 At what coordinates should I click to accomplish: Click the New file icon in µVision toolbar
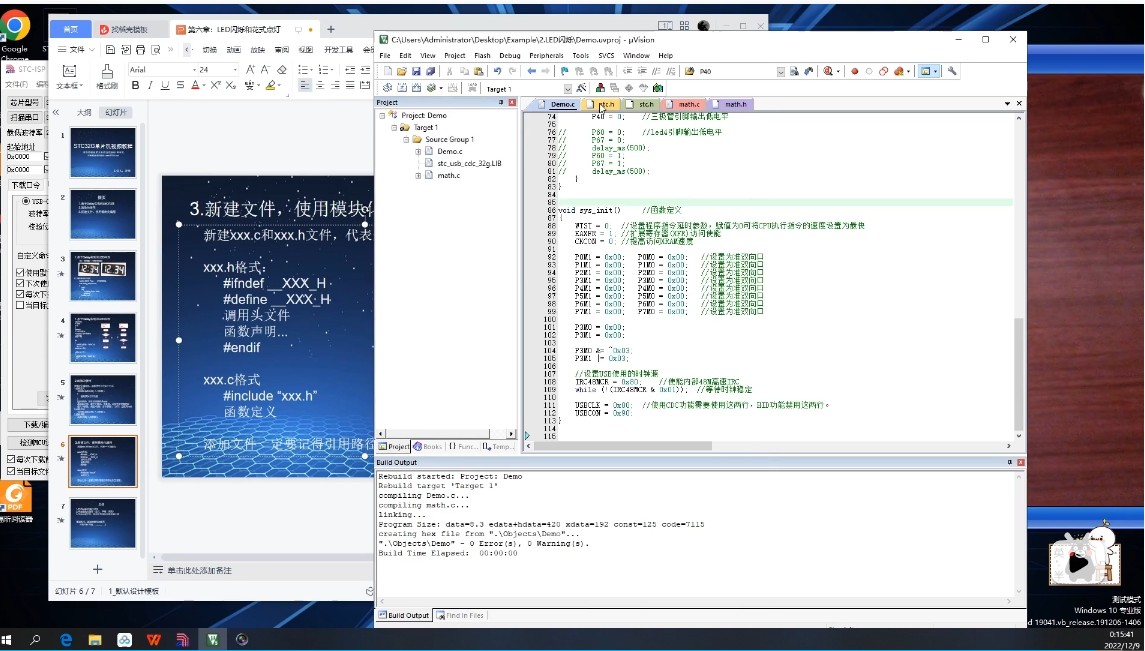click(388, 72)
